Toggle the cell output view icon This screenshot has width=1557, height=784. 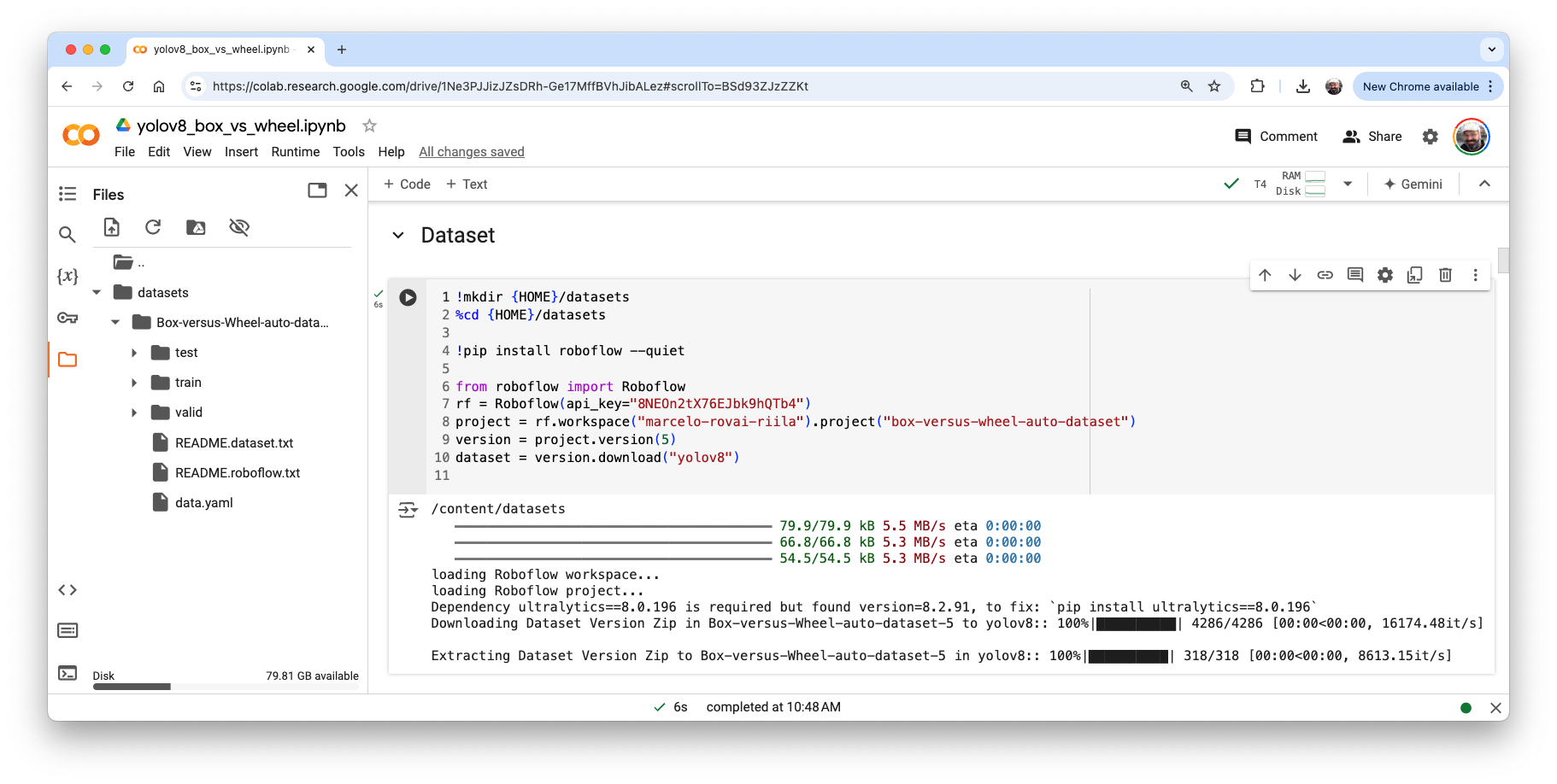click(x=408, y=510)
